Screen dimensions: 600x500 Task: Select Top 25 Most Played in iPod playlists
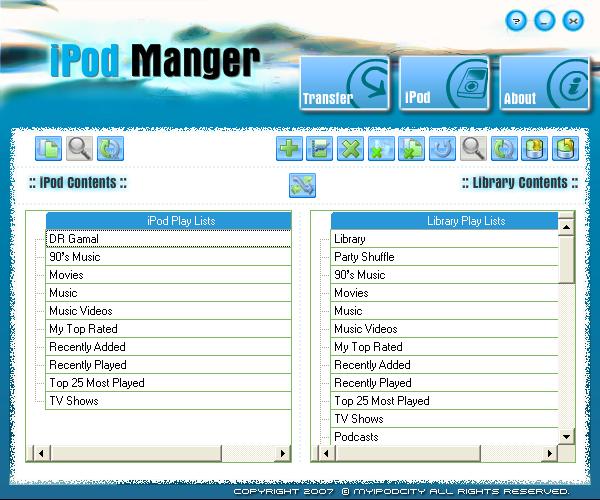coord(168,383)
